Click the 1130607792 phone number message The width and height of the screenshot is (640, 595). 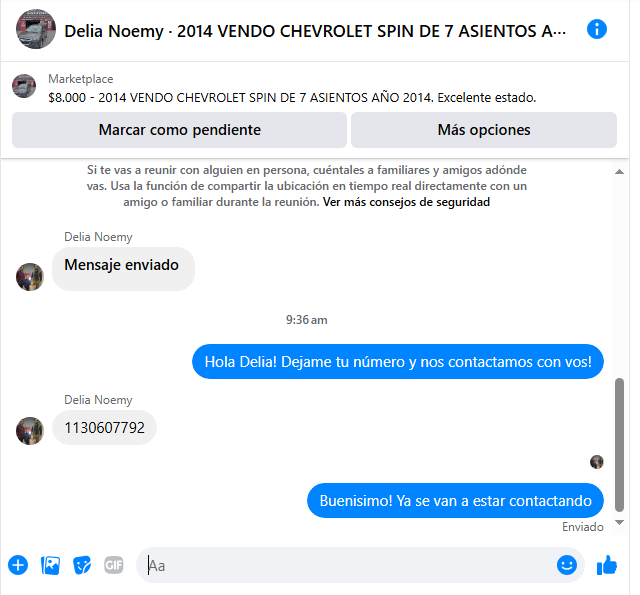tap(104, 428)
